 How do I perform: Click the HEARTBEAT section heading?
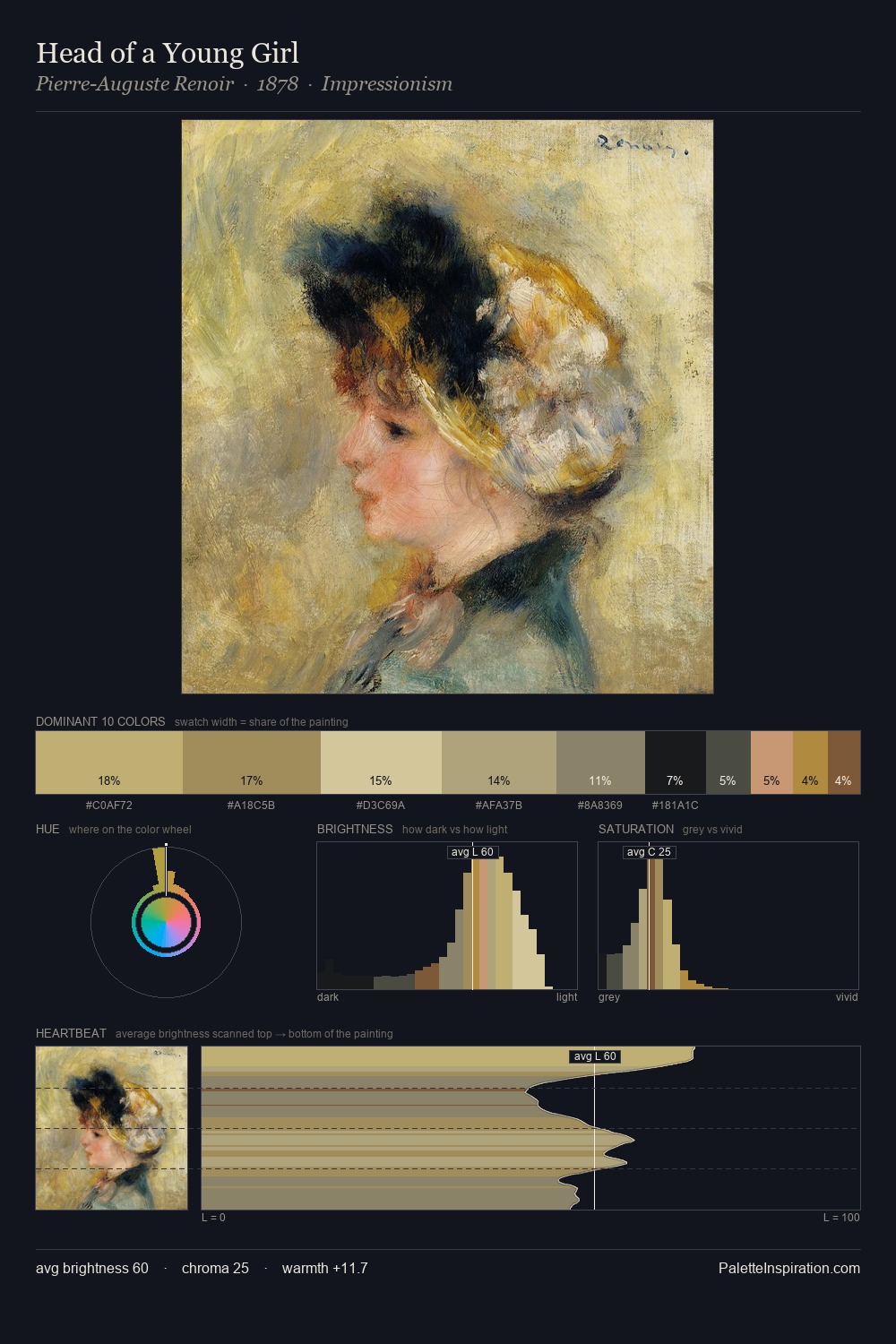click(x=71, y=1033)
